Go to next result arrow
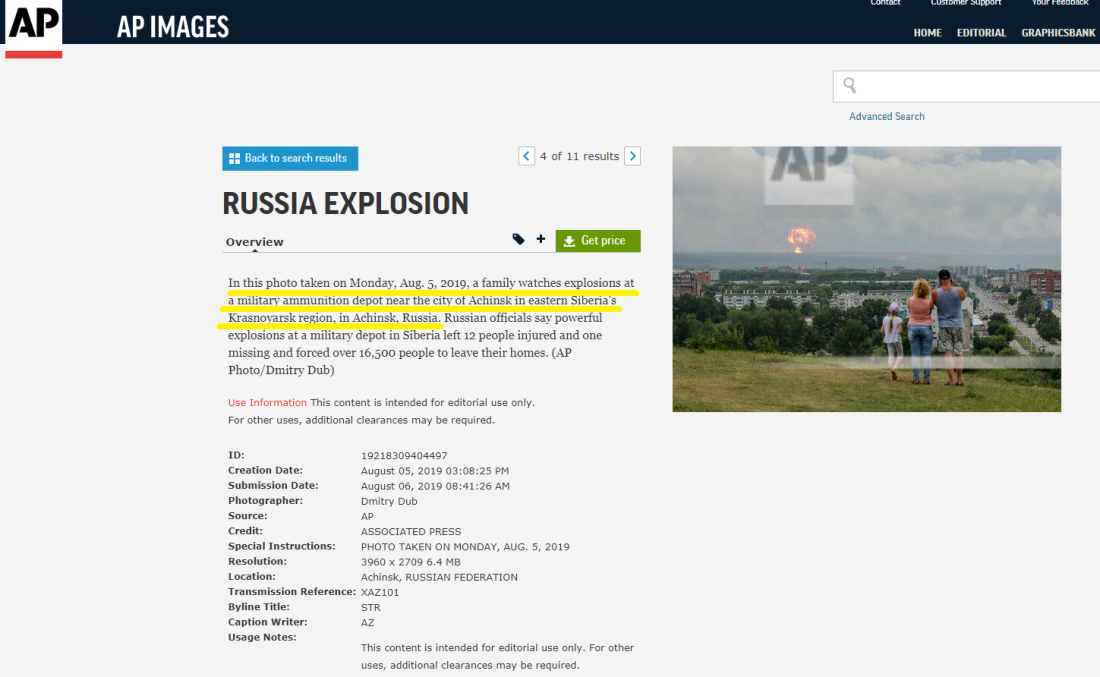The height and width of the screenshot is (677, 1100). click(x=632, y=156)
